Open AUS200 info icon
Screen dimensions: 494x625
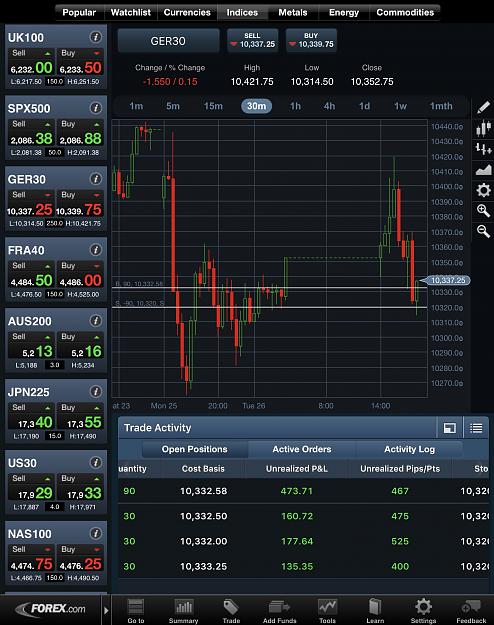(x=95, y=320)
